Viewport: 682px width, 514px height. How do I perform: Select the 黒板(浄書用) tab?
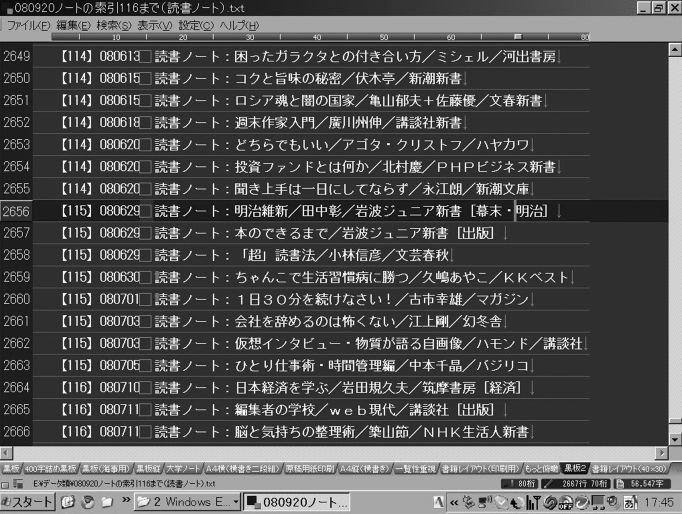point(107,468)
